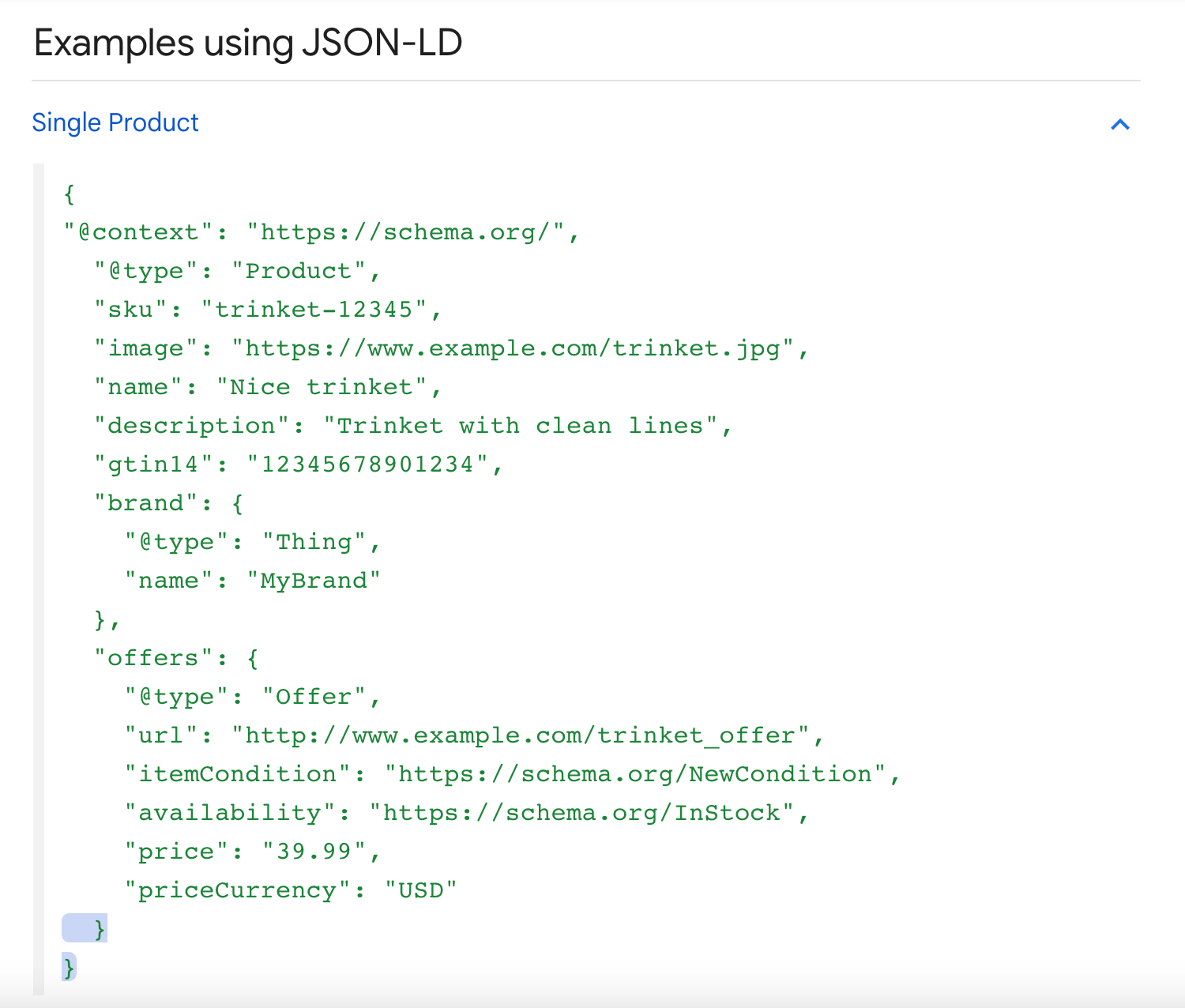The width and height of the screenshot is (1185, 1008).
Task: Click the NewCondition schema URL
Action: click(x=634, y=774)
